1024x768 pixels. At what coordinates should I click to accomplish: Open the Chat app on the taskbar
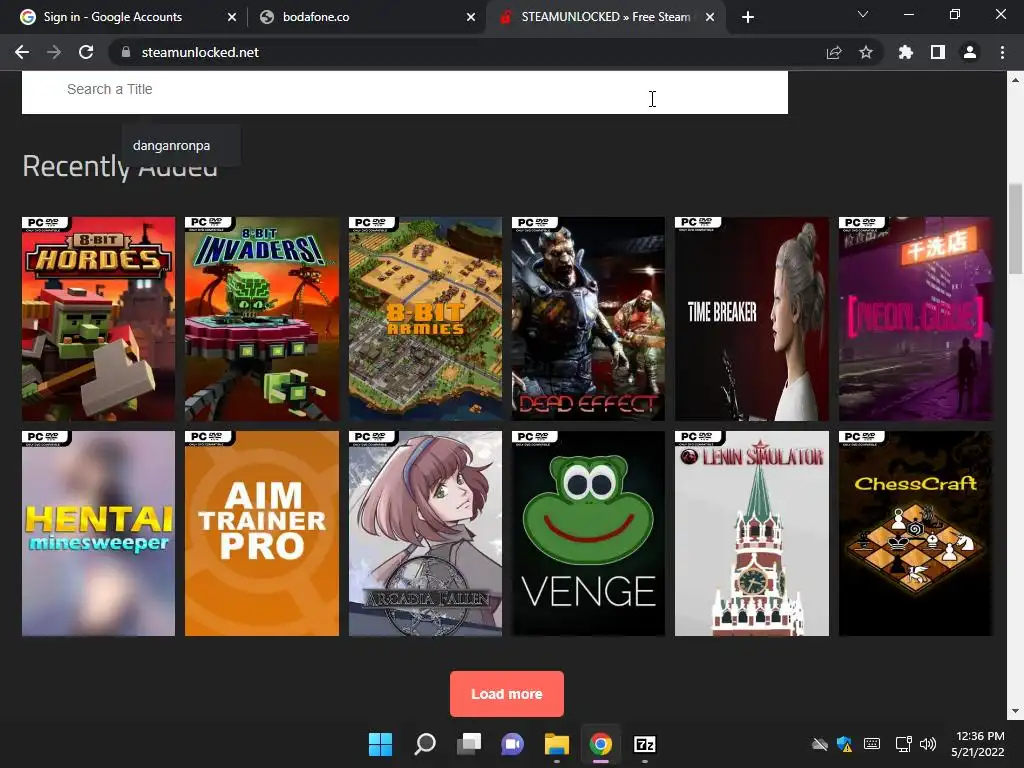pyautogui.click(x=513, y=744)
